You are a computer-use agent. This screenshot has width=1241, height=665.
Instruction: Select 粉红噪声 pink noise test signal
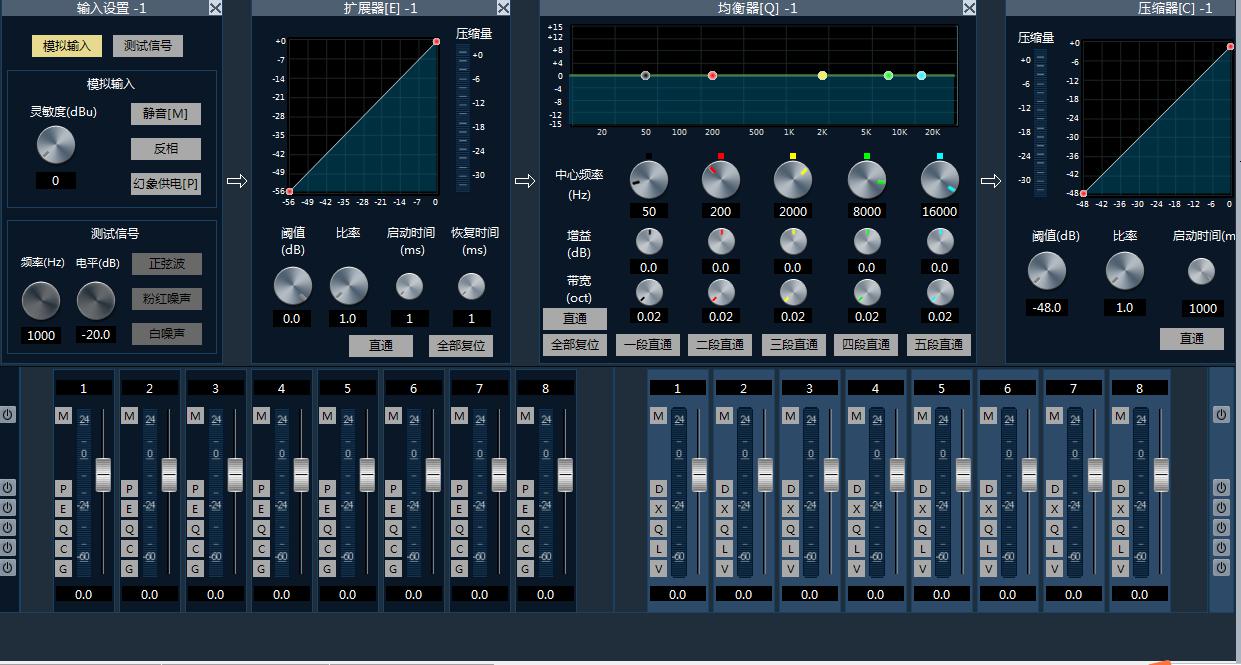166,299
